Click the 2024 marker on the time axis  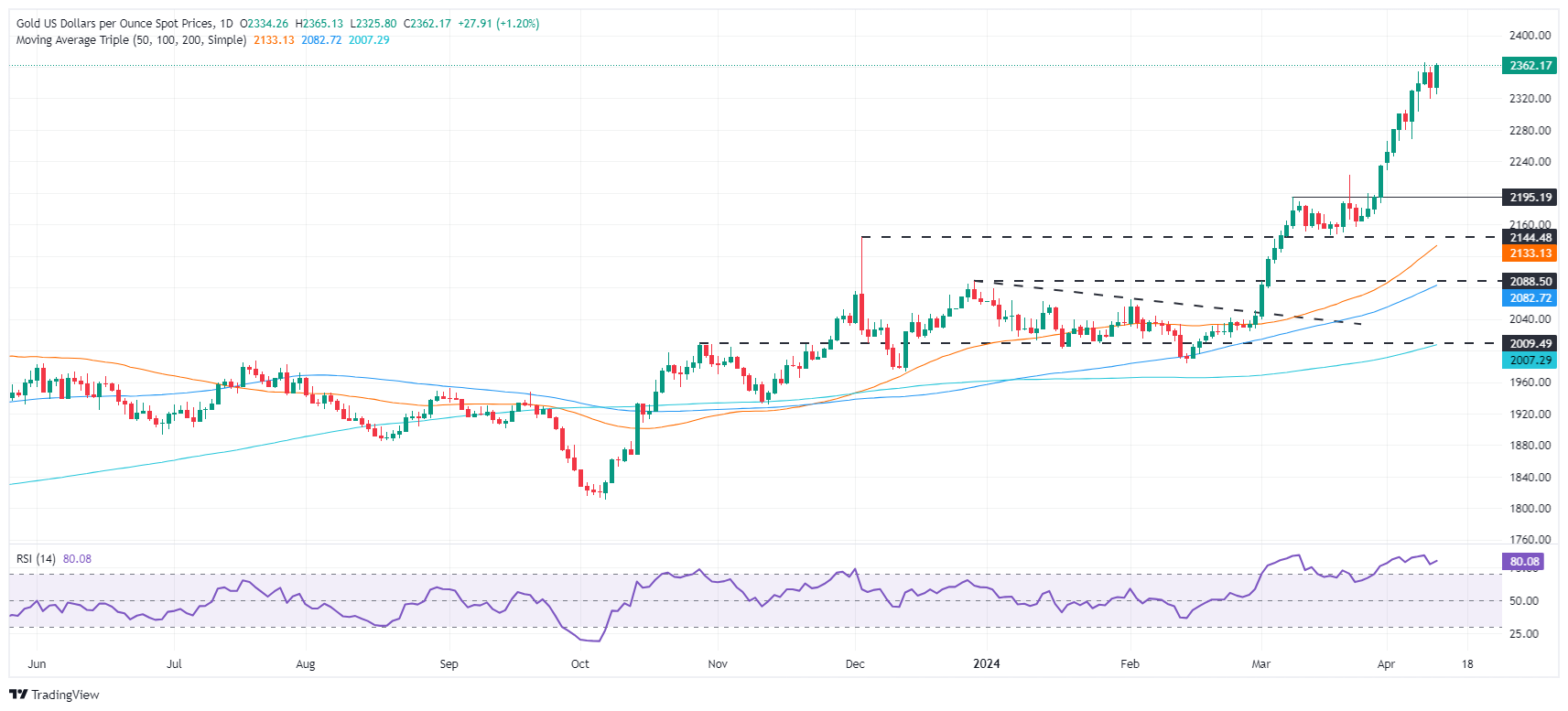tap(987, 664)
